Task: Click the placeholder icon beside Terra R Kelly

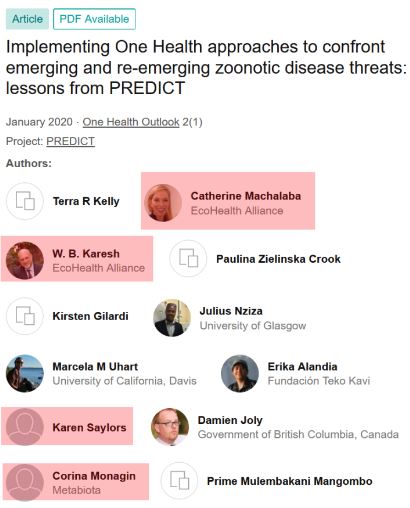Action: 25,201
